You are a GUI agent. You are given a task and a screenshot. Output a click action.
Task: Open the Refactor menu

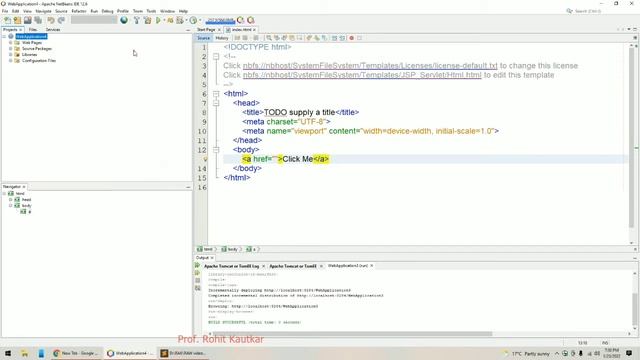pyautogui.click(x=79, y=11)
